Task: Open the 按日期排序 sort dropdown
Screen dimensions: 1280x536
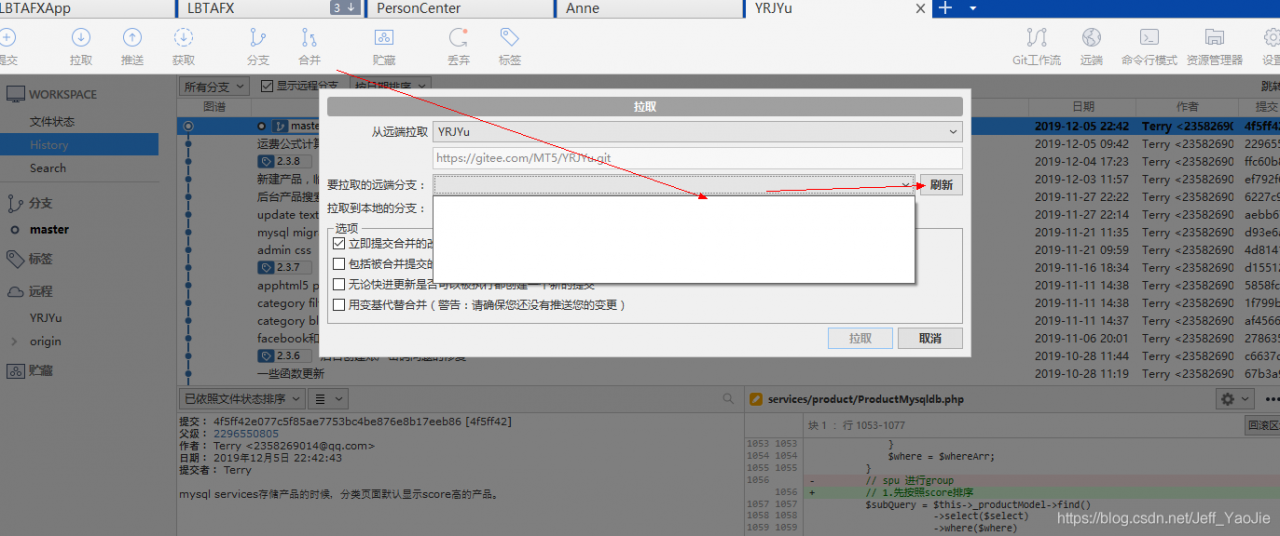Action: pos(390,87)
